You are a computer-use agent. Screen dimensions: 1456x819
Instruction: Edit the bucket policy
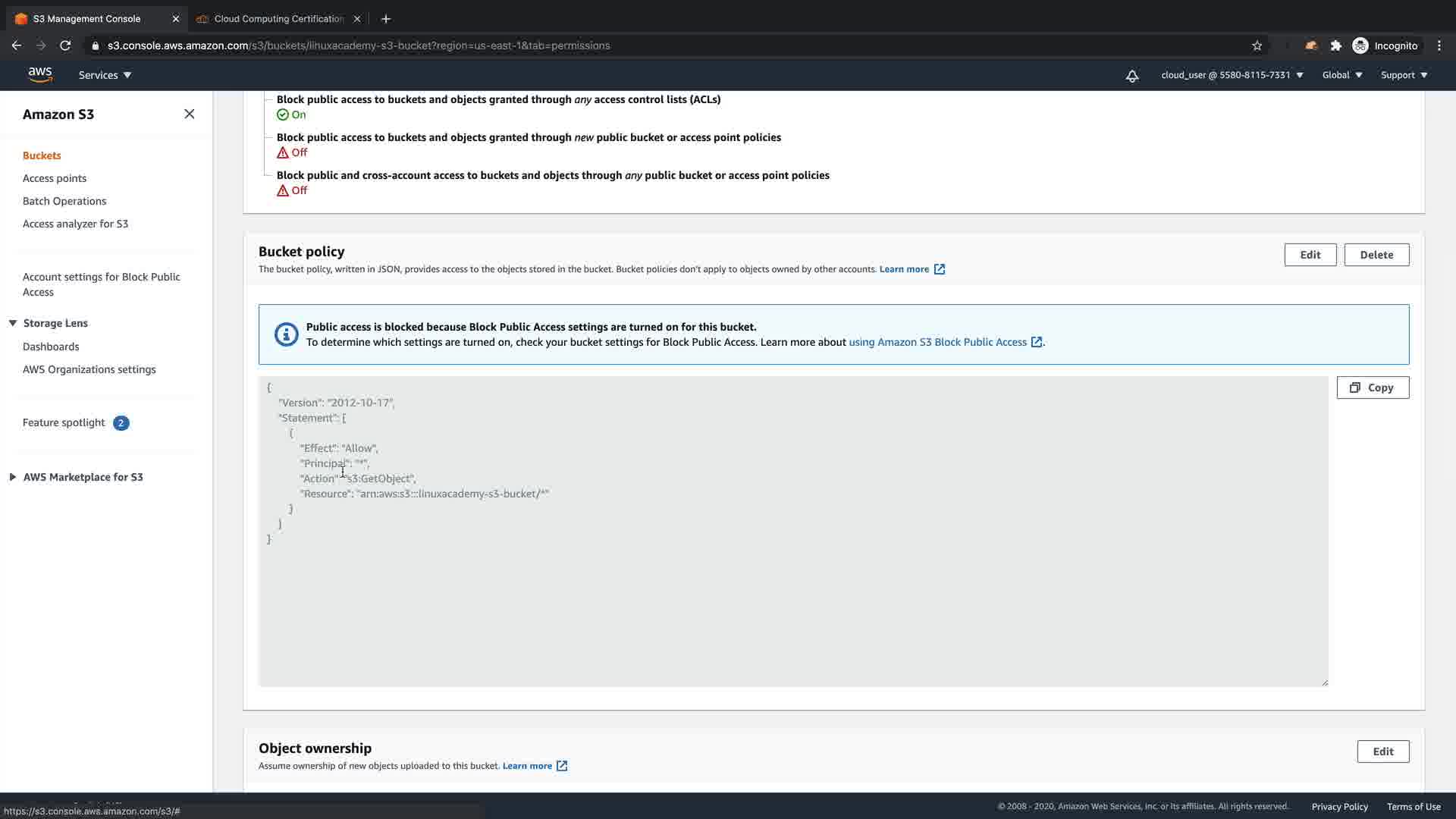click(1310, 255)
